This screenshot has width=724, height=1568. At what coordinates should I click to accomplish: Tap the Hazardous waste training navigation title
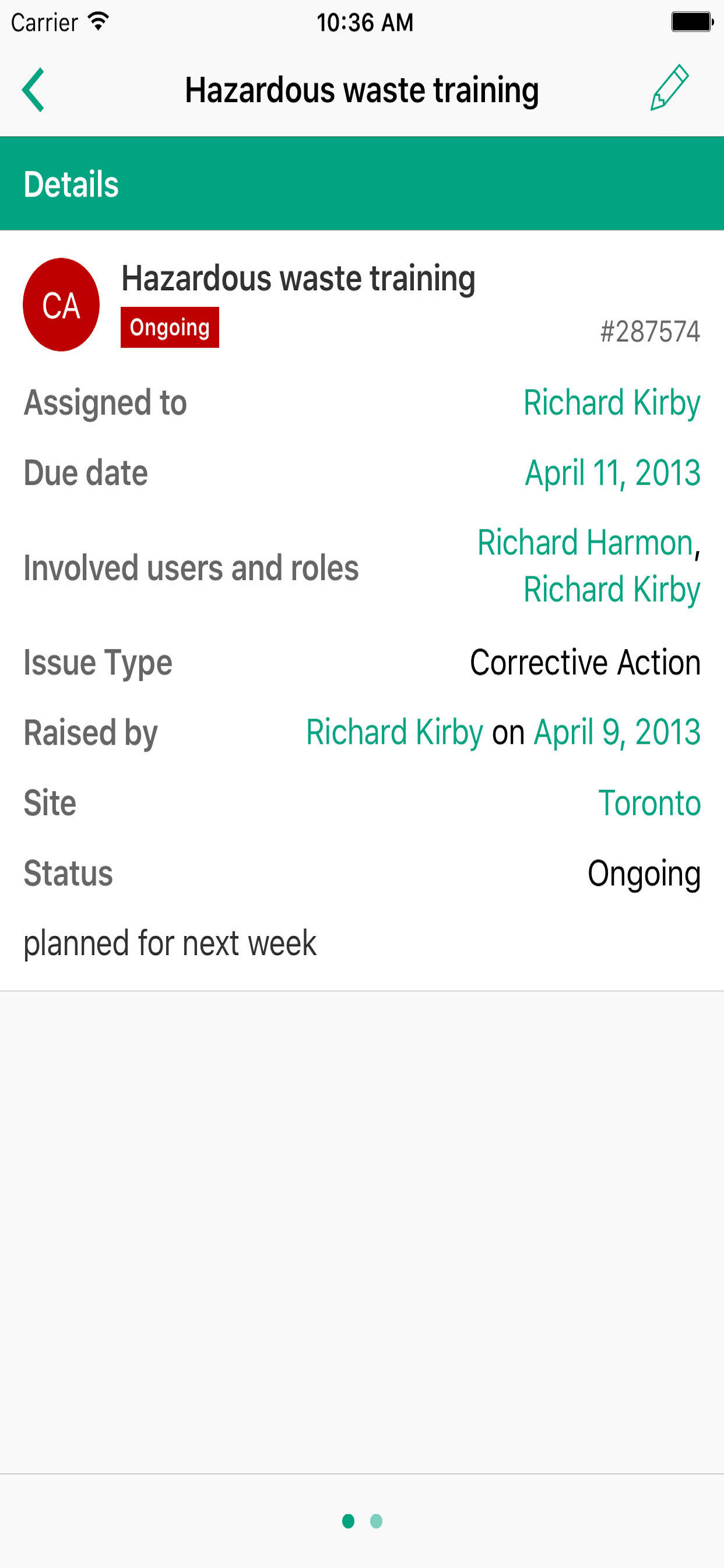362,90
